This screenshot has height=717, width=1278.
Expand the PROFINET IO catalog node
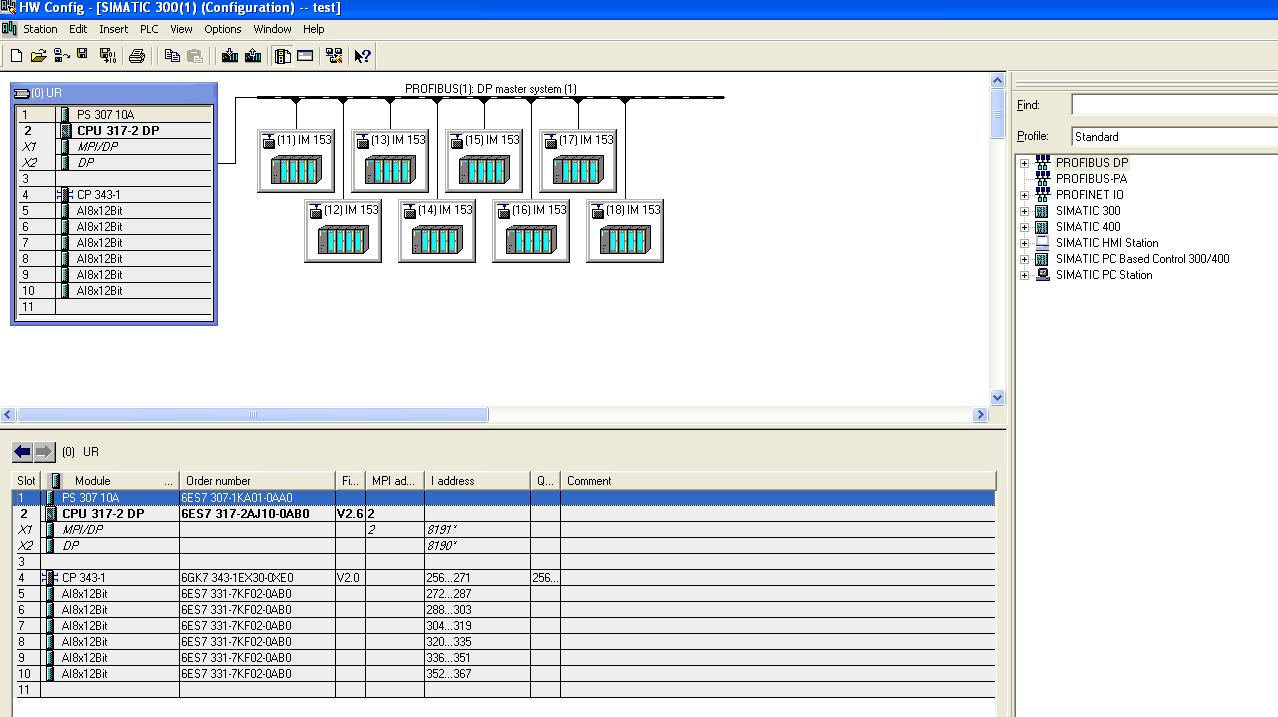(x=1024, y=195)
